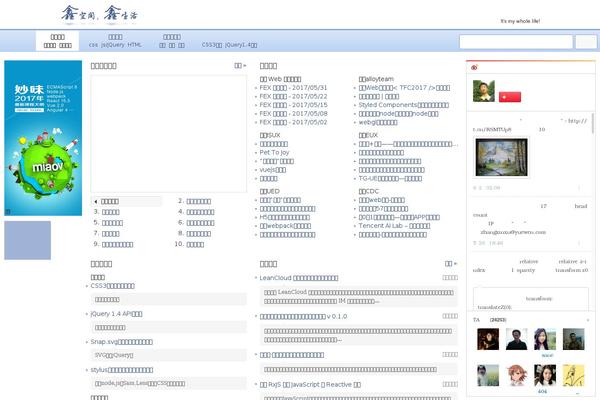This screenshot has height=400, width=600.
Task: Open FEX weekly link dated 2017/05/31
Action: (x=293, y=88)
